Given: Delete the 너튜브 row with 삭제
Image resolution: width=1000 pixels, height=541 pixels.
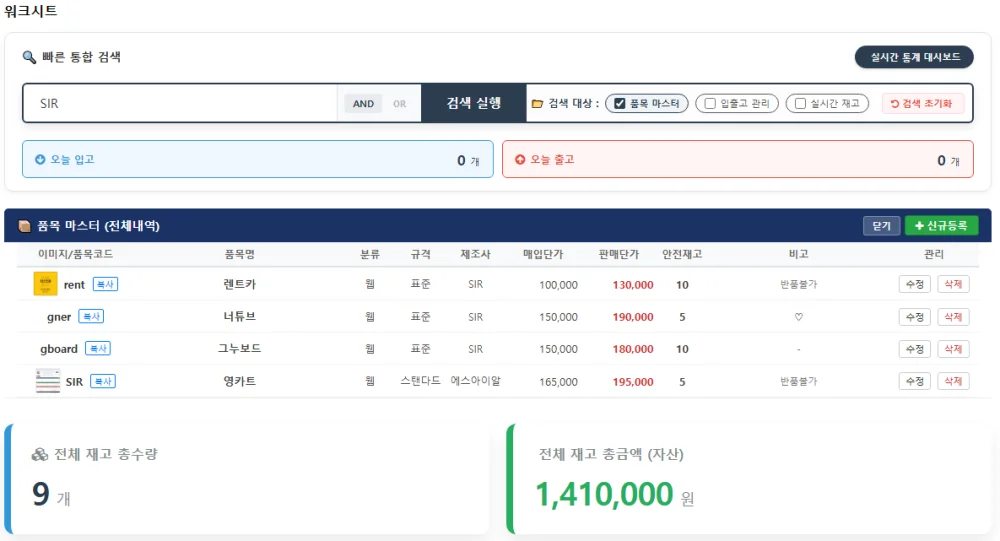Looking at the screenshot, I should point(953,317).
